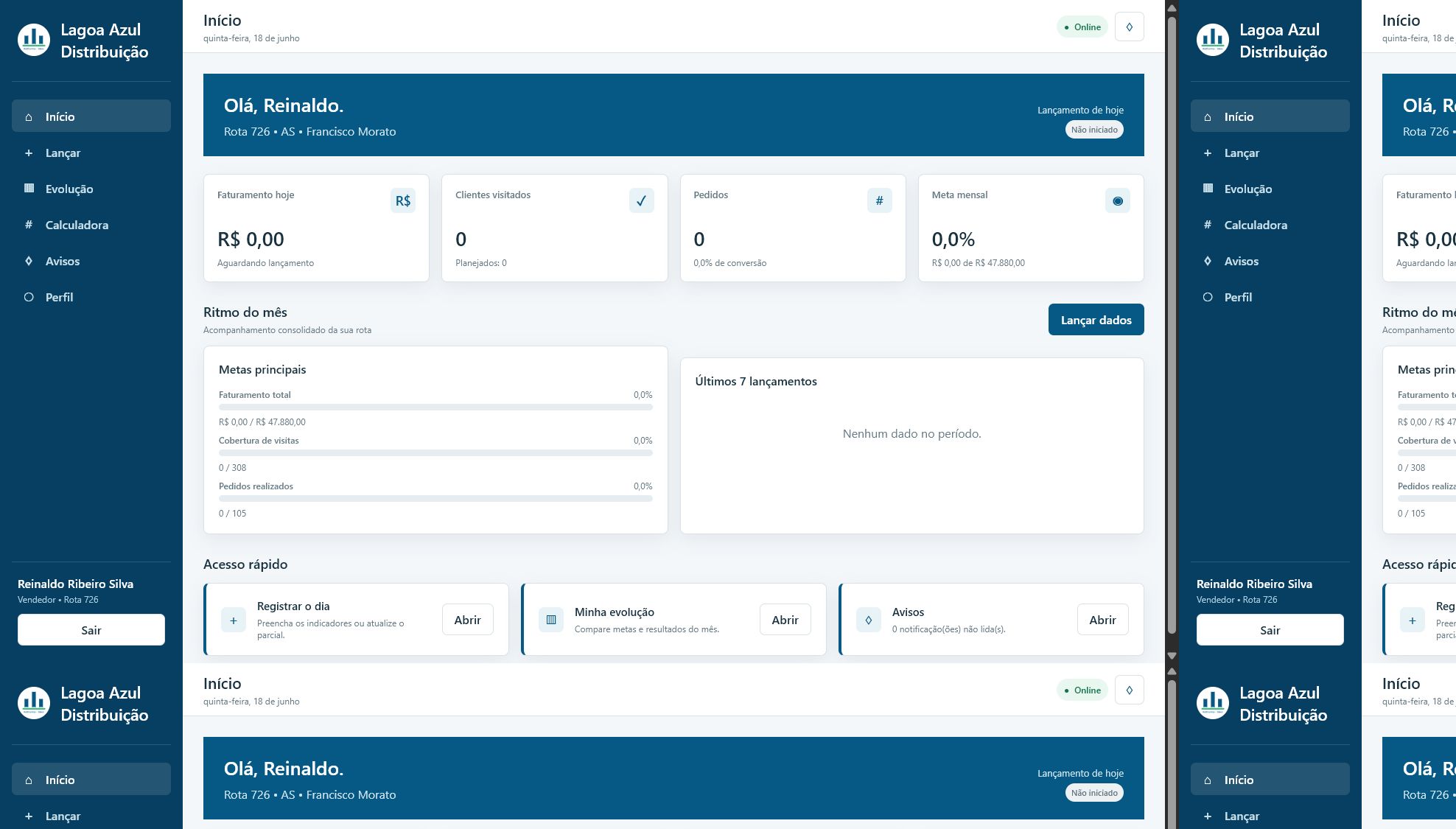Click the Faturamento total progress bar in main view

[x=435, y=407]
